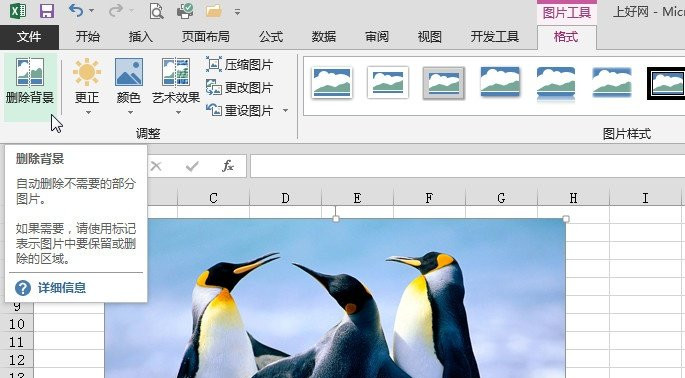Select column F header
Image resolution: width=685 pixels, height=378 pixels.
[429, 198]
